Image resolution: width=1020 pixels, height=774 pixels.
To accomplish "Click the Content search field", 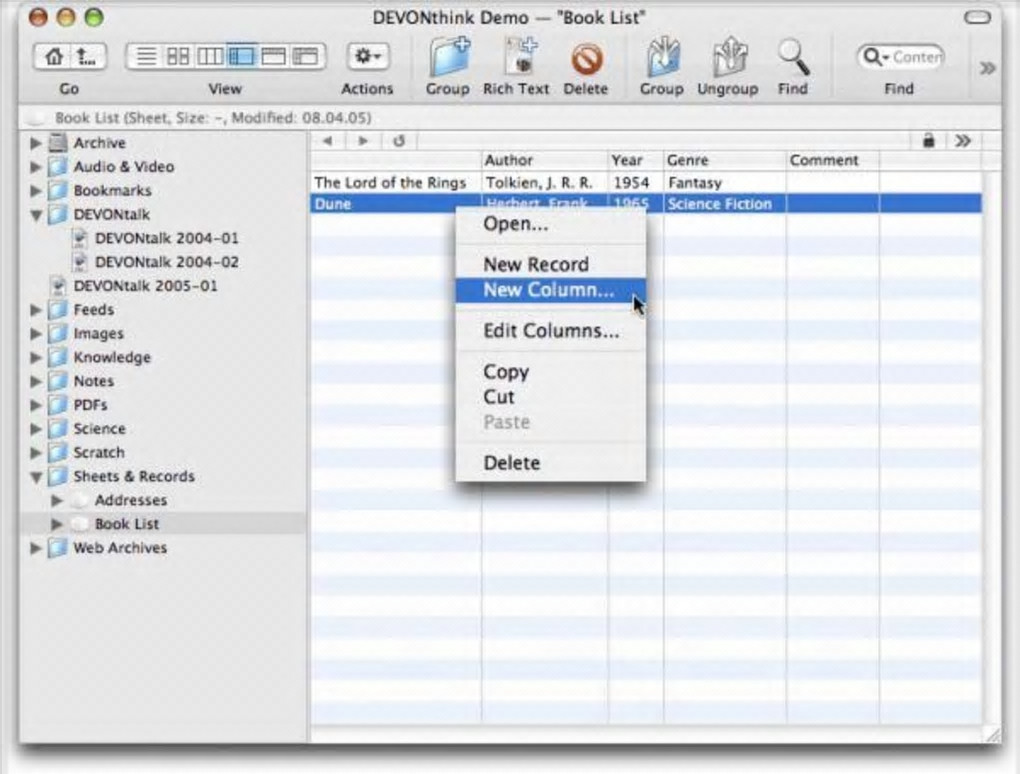I will 916,57.
